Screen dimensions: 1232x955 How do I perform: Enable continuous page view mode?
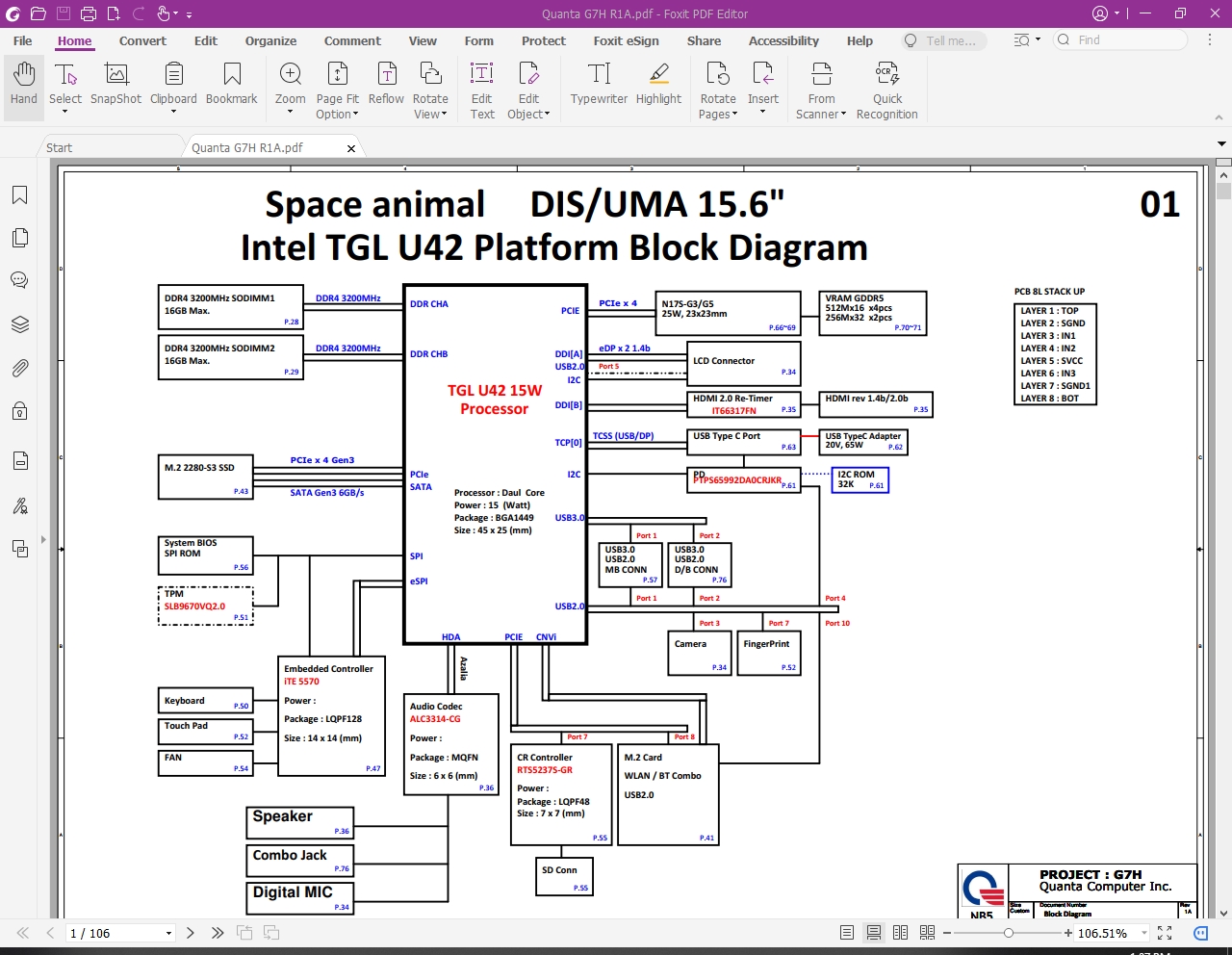click(874, 933)
